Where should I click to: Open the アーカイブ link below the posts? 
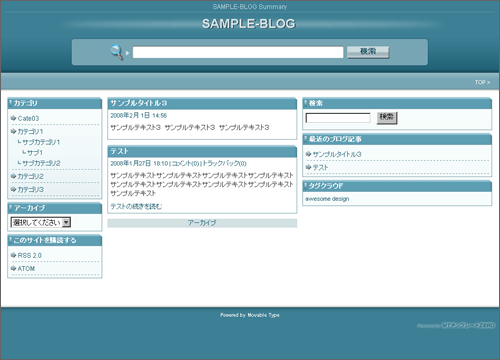[202, 223]
